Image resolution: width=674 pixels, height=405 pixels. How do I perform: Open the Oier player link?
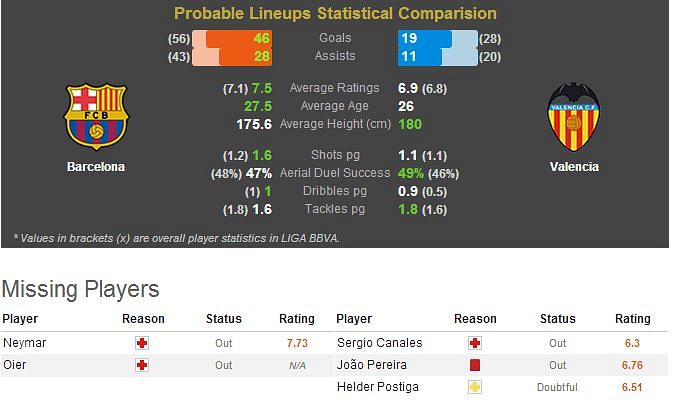pos(15,365)
